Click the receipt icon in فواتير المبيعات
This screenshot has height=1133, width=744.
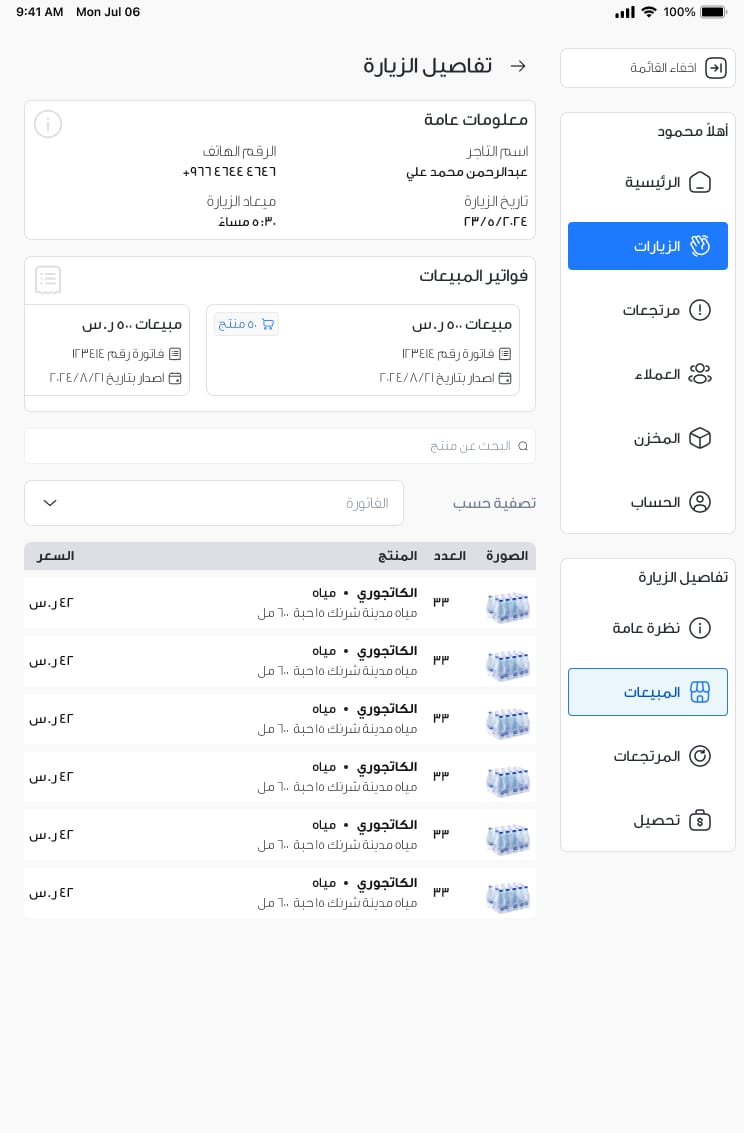pyautogui.click(x=48, y=280)
